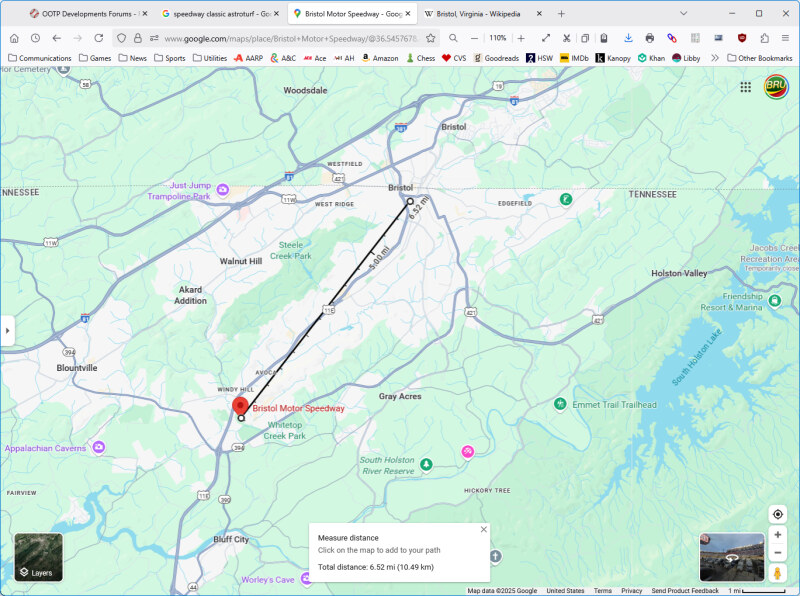Click the site information lock icon
The height and width of the screenshot is (596, 800).
coord(138,38)
